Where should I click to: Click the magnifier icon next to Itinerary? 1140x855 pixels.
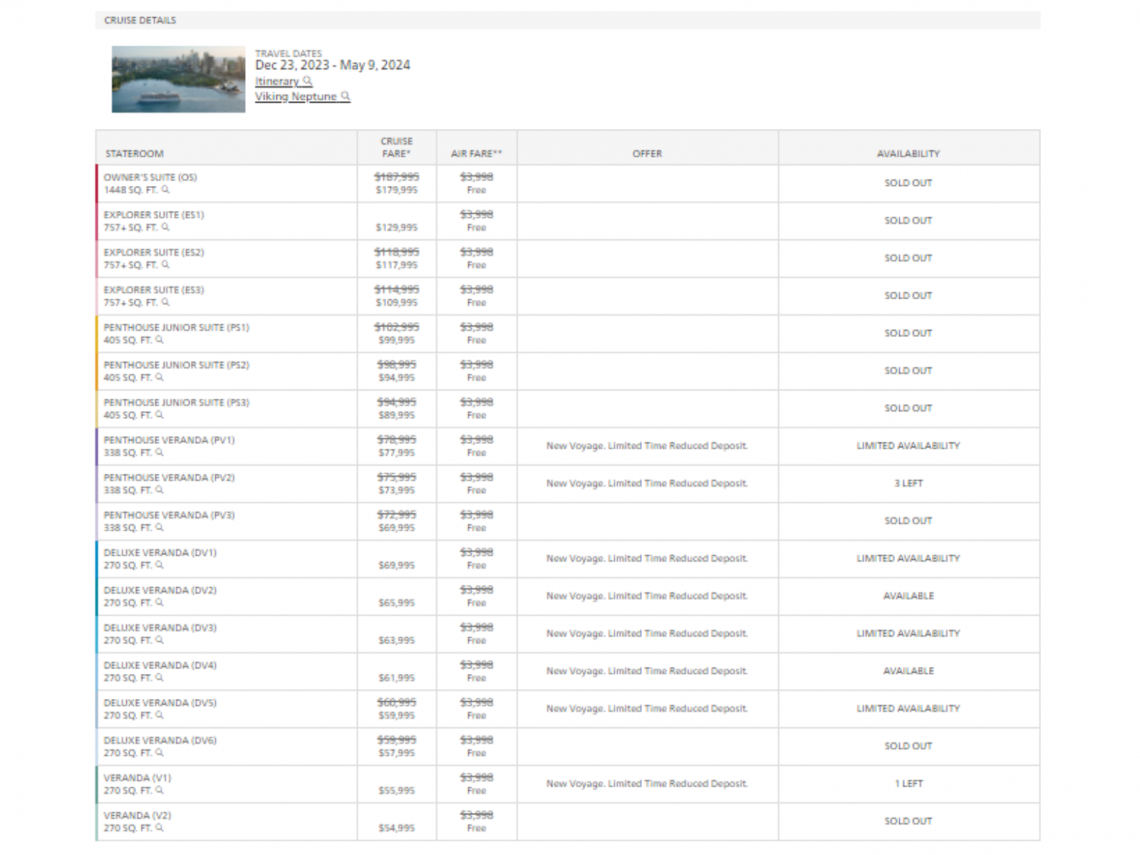pyautogui.click(x=308, y=81)
